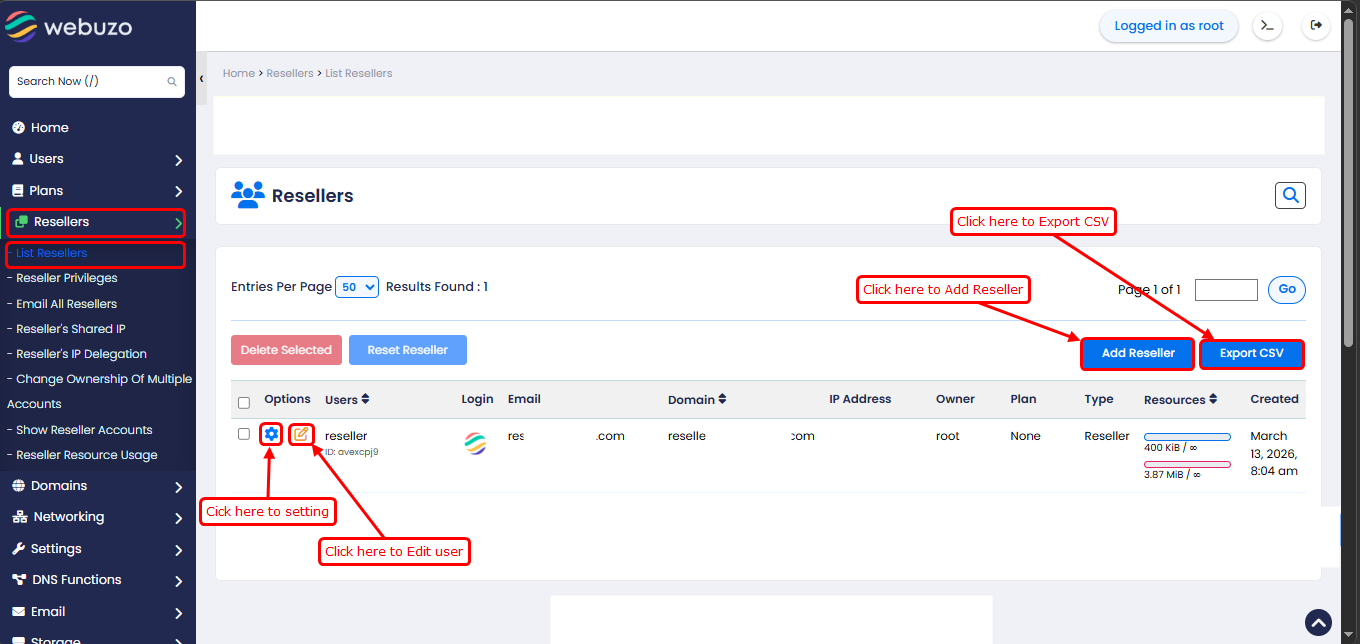Click the logout icon in header
This screenshot has height=644, width=1360.
1316,26
